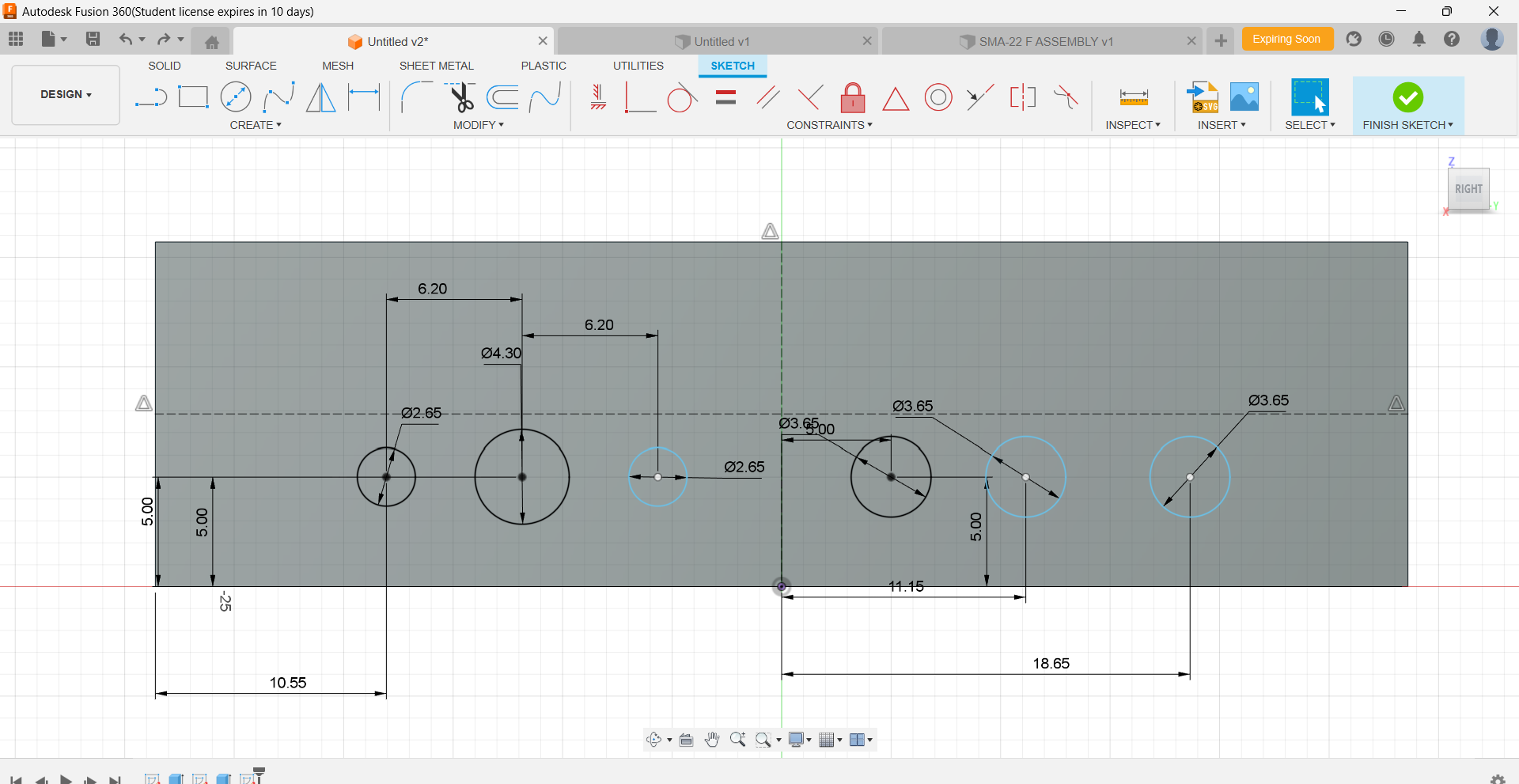
Task: Select the 2-point Rectangle tool
Action: (193, 97)
